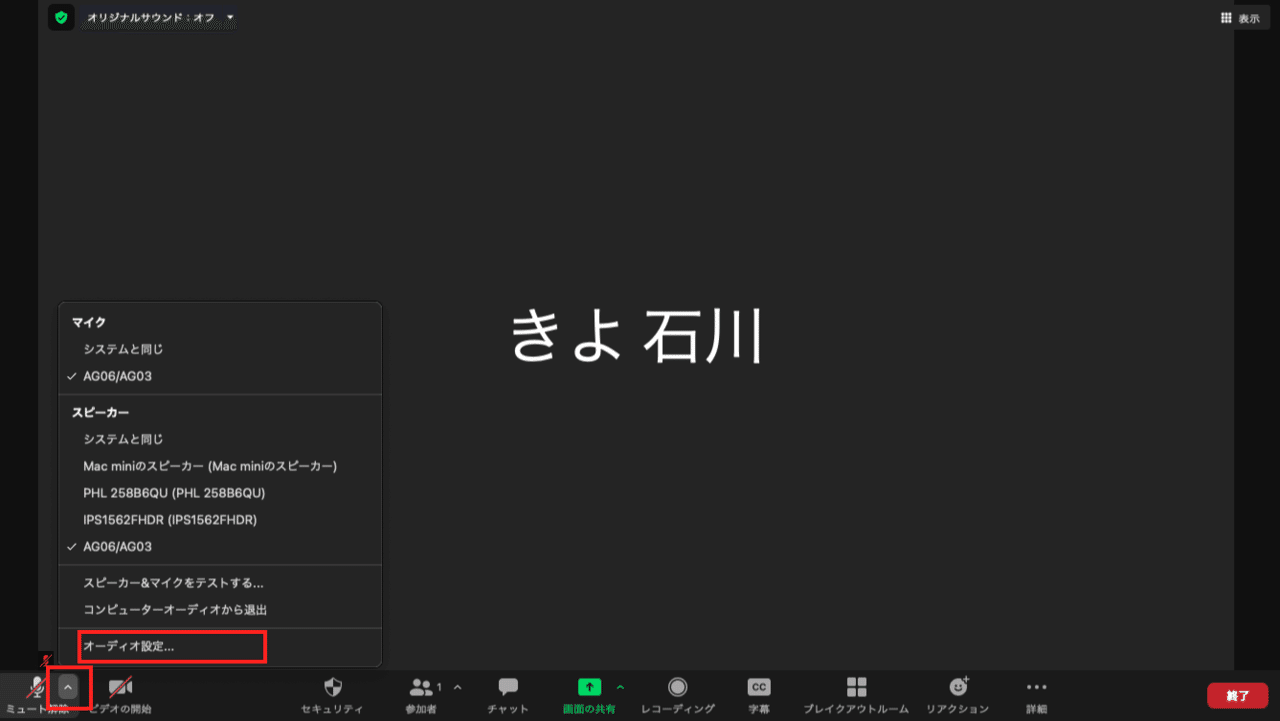Open the オリジナルサウンド dropdown

click(x=230, y=17)
